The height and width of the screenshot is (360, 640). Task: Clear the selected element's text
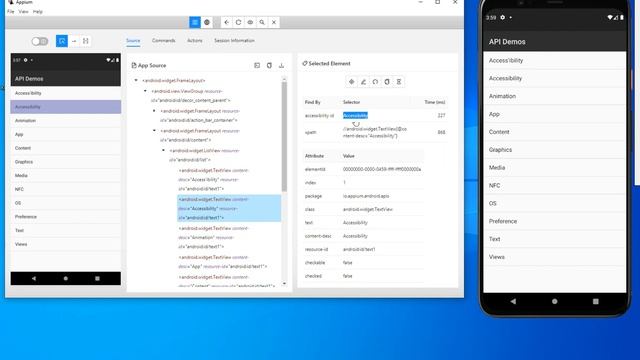pyautogui.click(x=375, y=82)
